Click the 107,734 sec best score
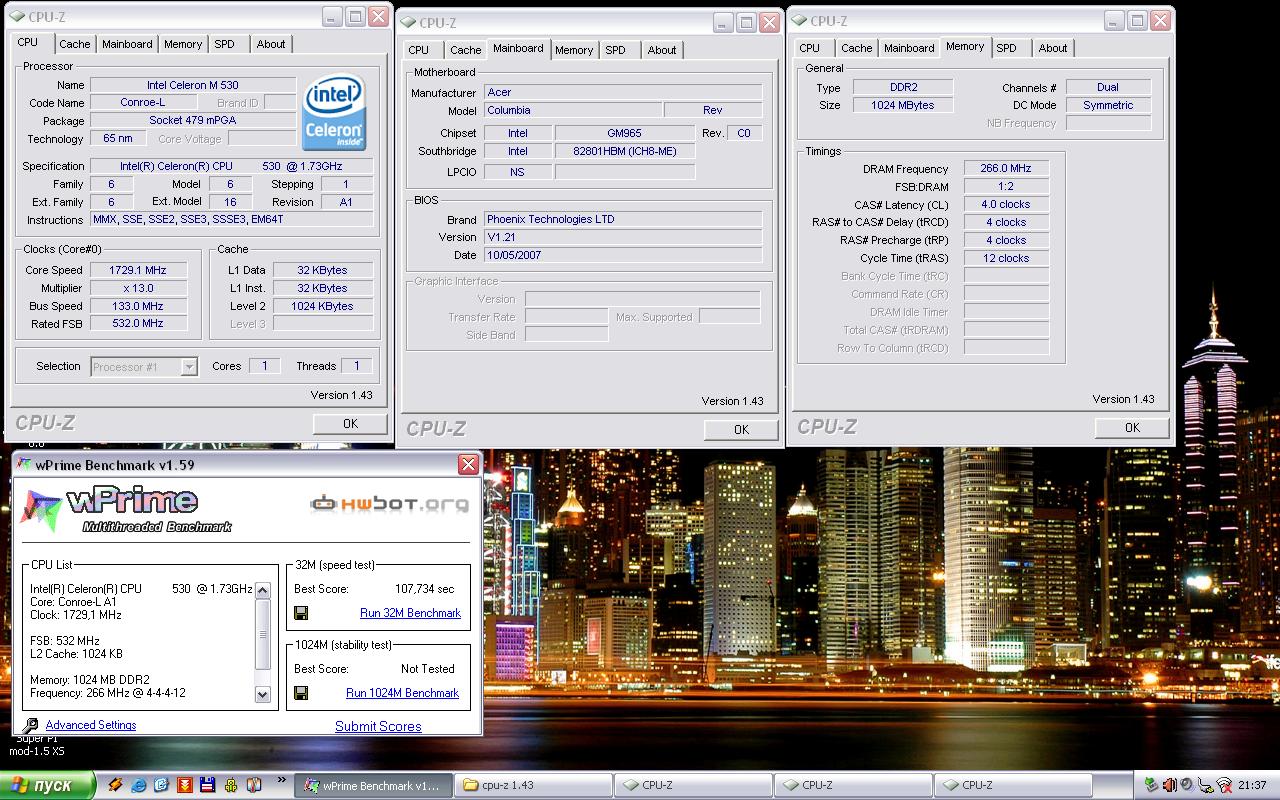Screen dimensions: 1280x800 (x=424, y=589)
